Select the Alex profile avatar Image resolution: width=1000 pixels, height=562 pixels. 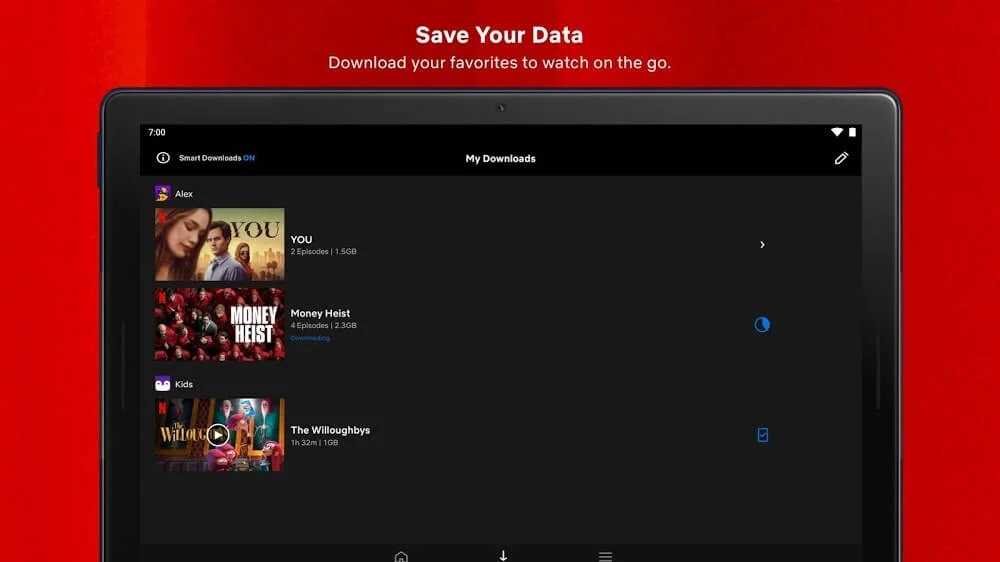point(163,193)
